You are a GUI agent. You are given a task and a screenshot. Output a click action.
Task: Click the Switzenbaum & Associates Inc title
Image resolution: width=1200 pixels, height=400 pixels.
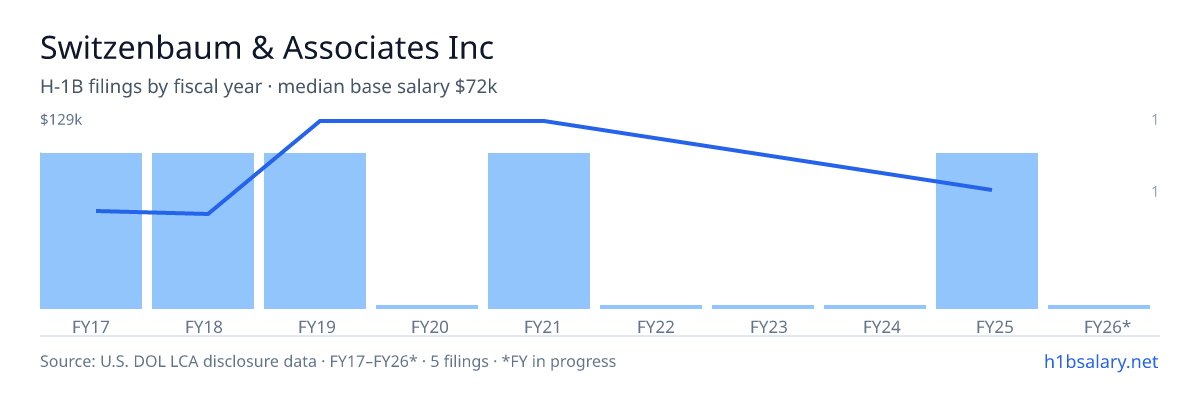pos(267,47)
